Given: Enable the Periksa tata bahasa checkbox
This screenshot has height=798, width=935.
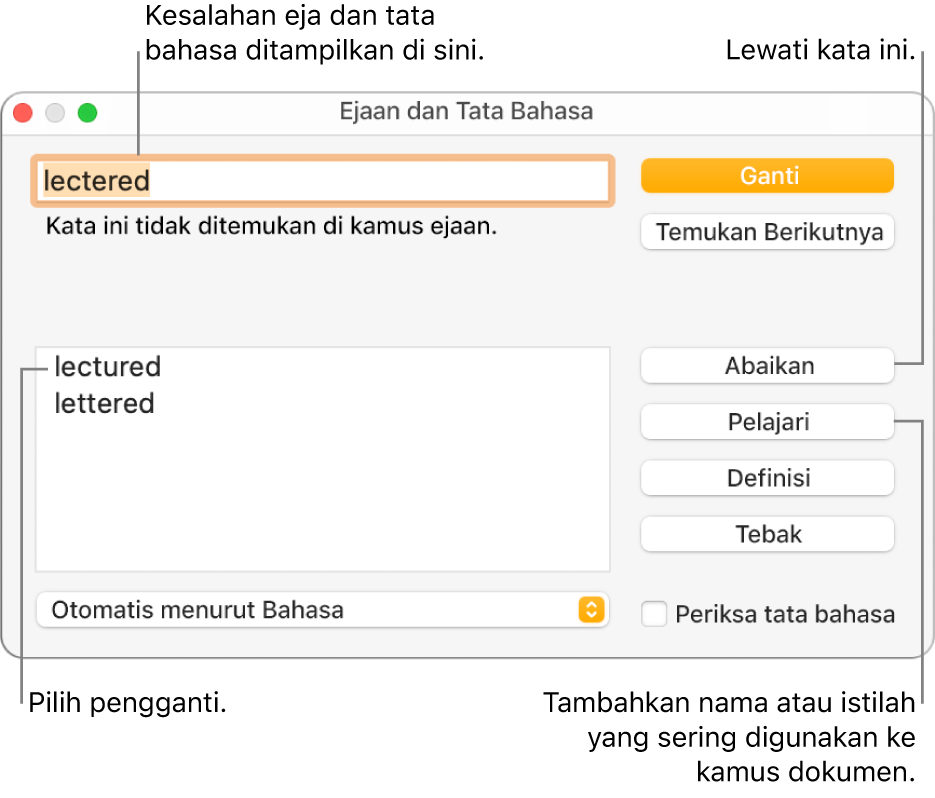Looking at the screenshot, I should pos(655,613).
